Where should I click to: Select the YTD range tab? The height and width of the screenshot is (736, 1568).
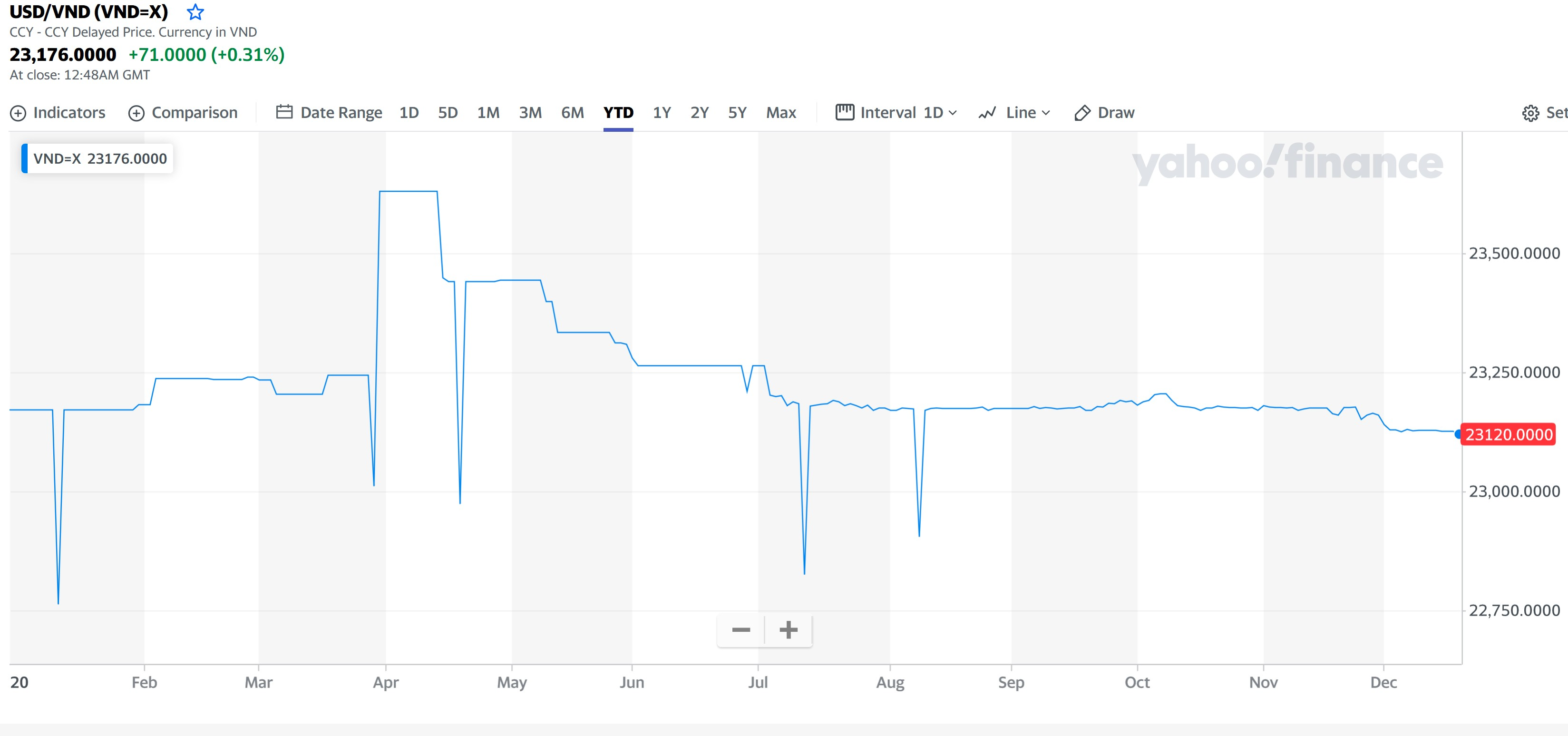click(x=618, y=113)
